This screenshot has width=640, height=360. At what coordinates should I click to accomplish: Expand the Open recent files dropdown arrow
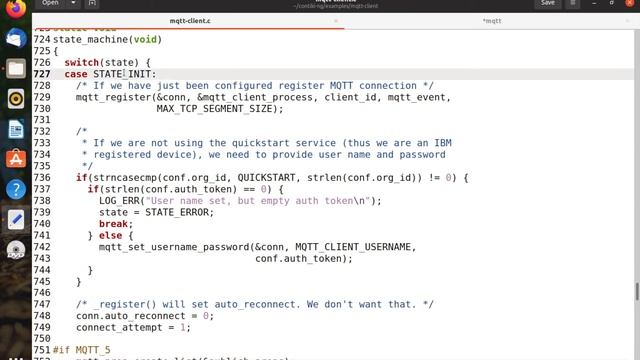73,3
